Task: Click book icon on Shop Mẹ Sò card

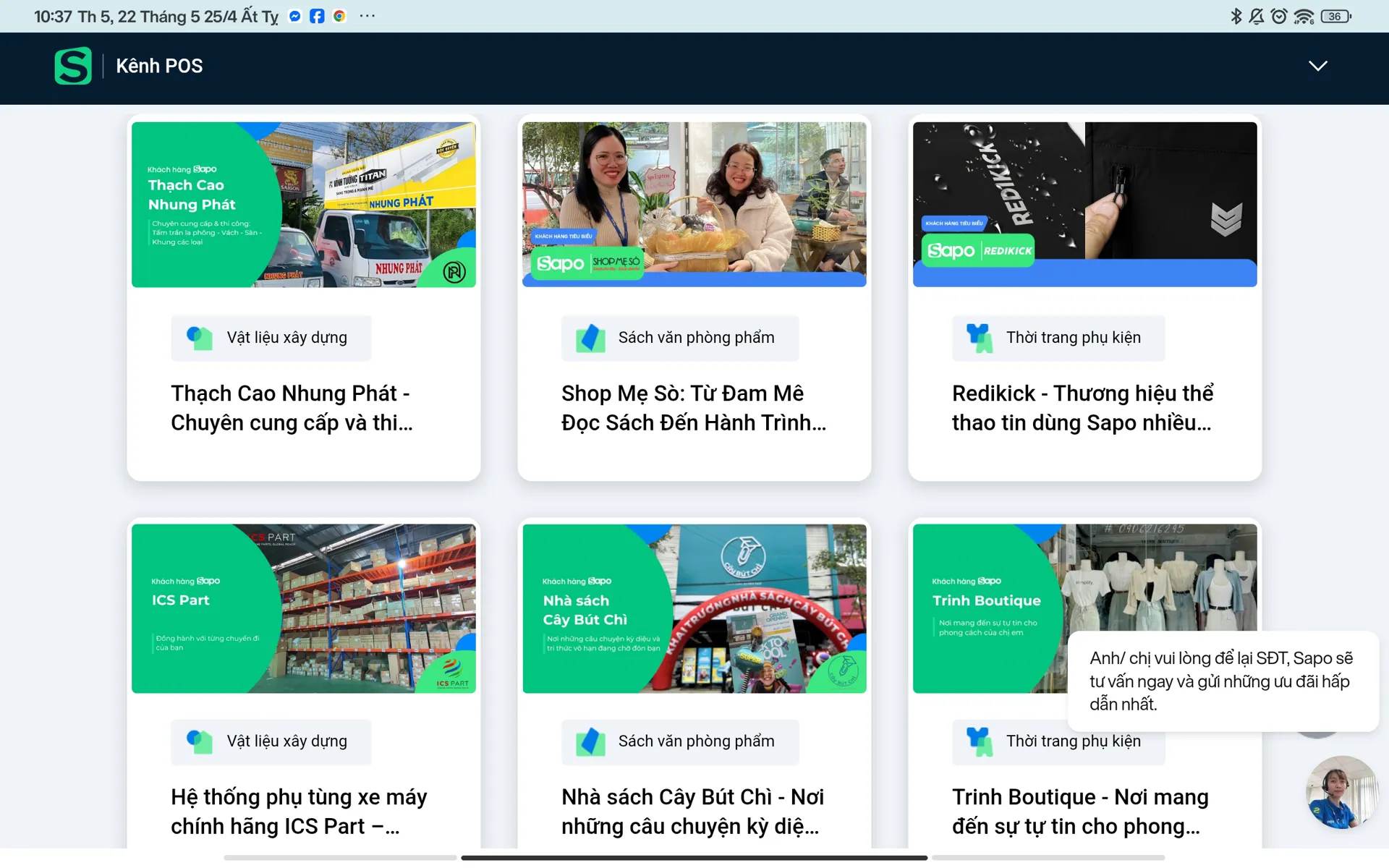Action: [x=590, y=338]
